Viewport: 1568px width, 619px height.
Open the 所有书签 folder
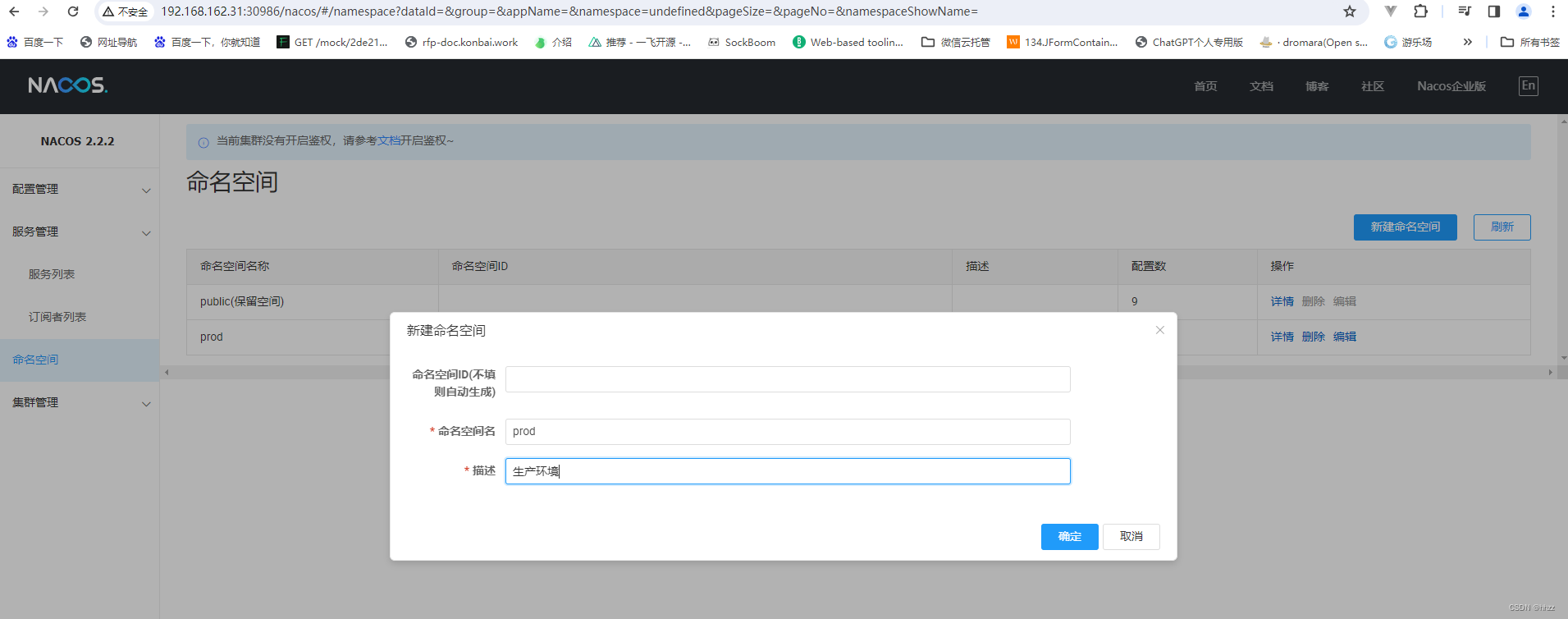click(x=1530, y=42)
